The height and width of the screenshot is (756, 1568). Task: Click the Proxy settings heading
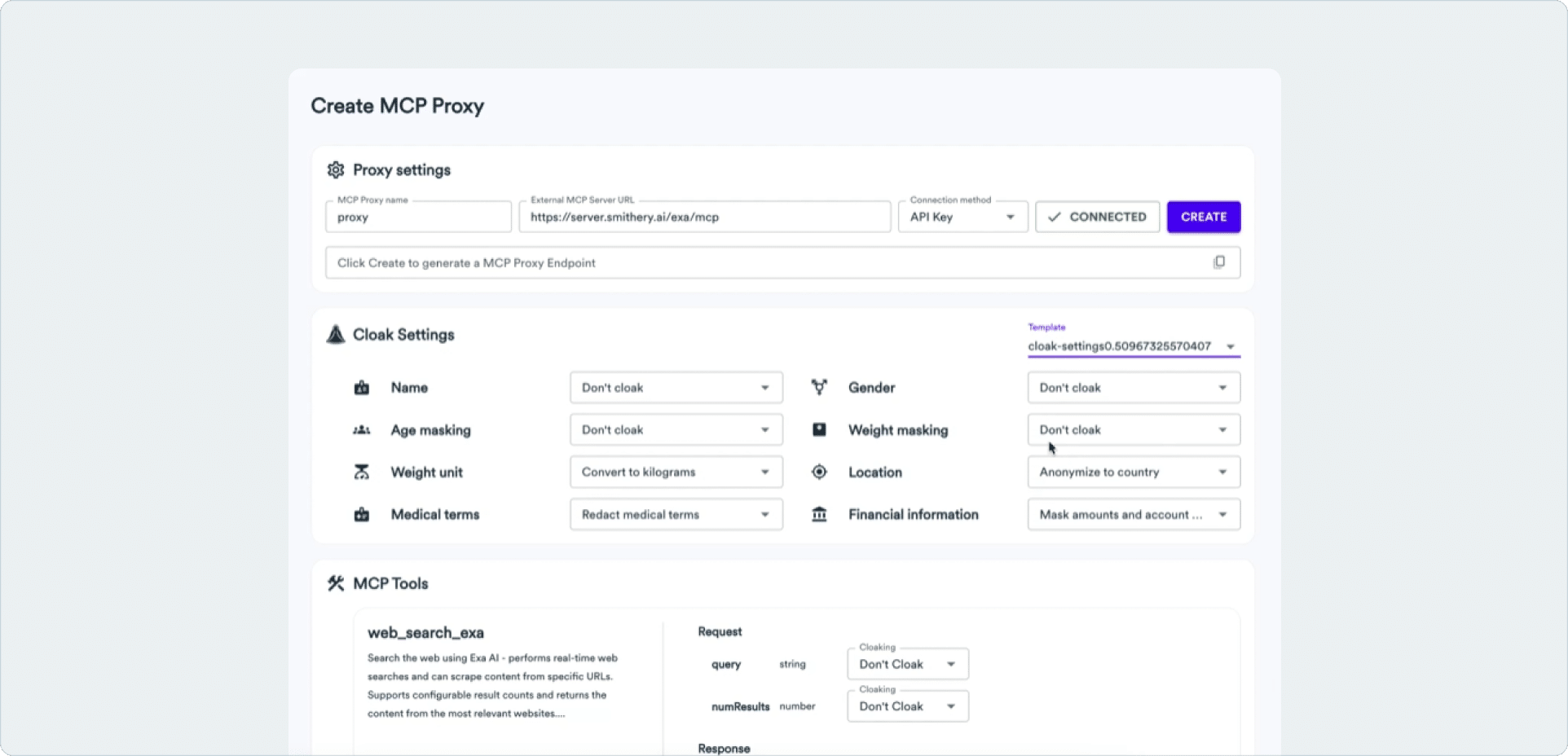[402, 170]
